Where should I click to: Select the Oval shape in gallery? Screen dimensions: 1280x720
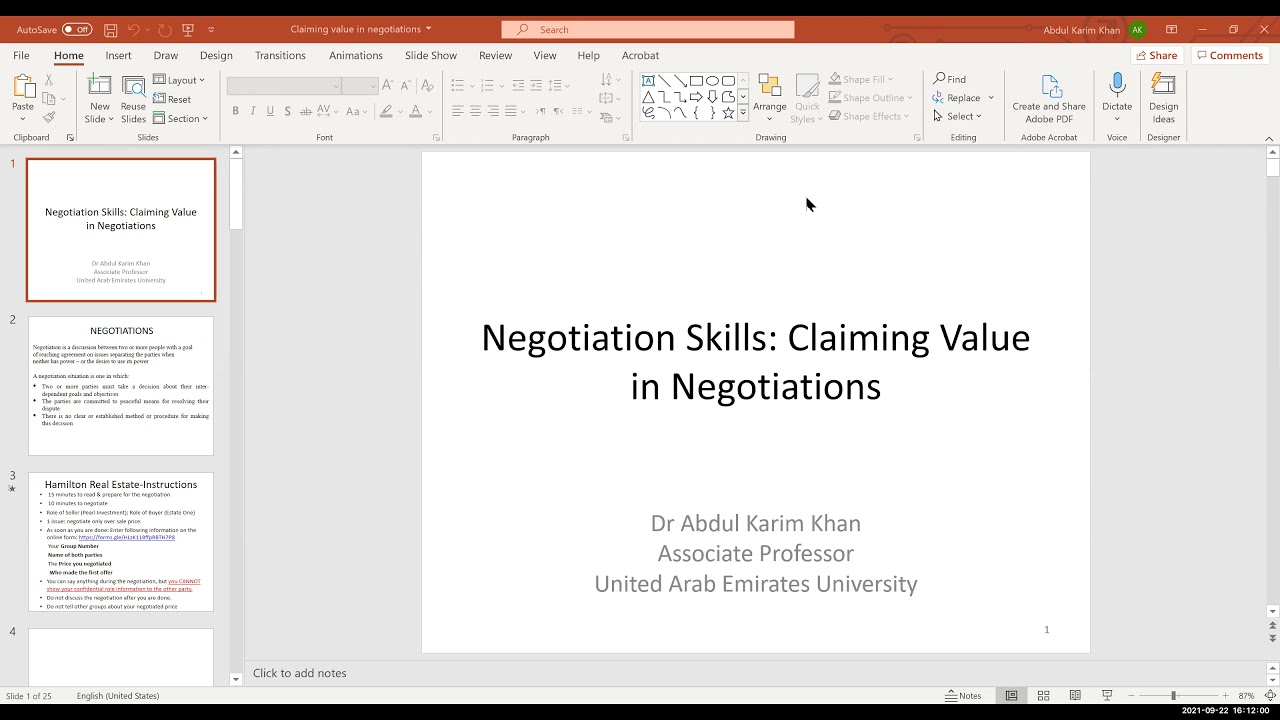click(712, 81)
